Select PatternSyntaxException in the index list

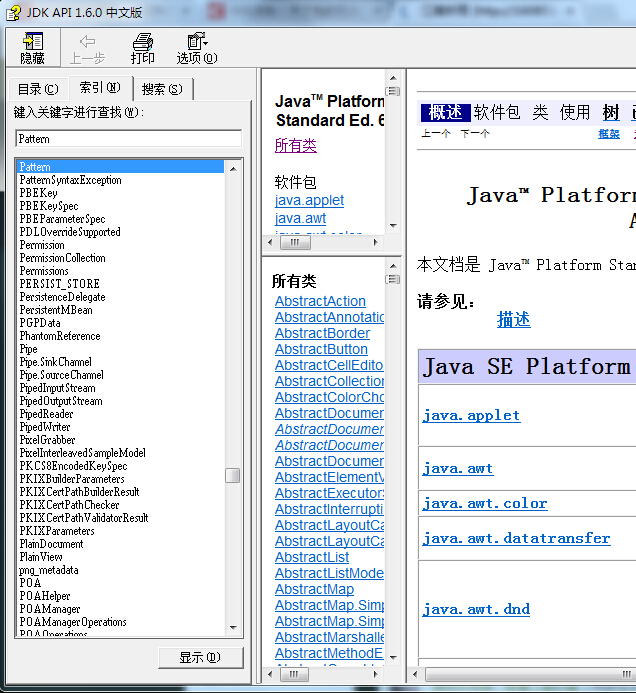pos(70,180)
